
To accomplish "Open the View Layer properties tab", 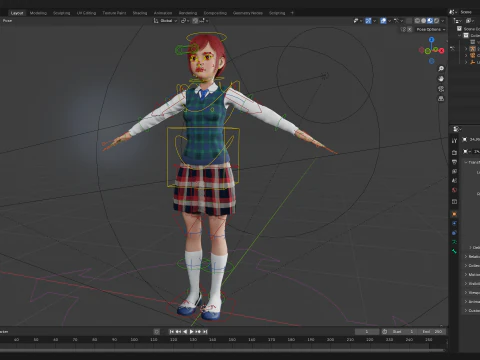I will (x=454, y=171).
